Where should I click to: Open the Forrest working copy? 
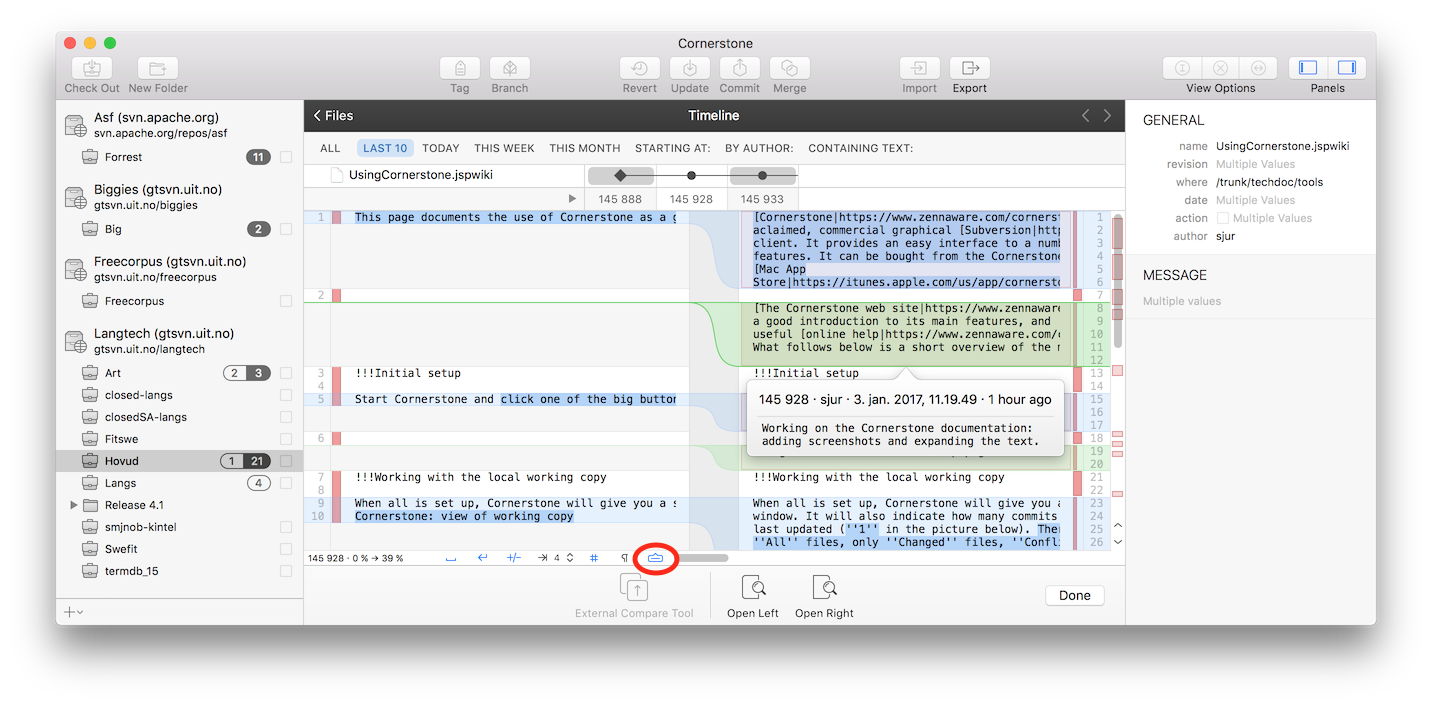point(123,157)
